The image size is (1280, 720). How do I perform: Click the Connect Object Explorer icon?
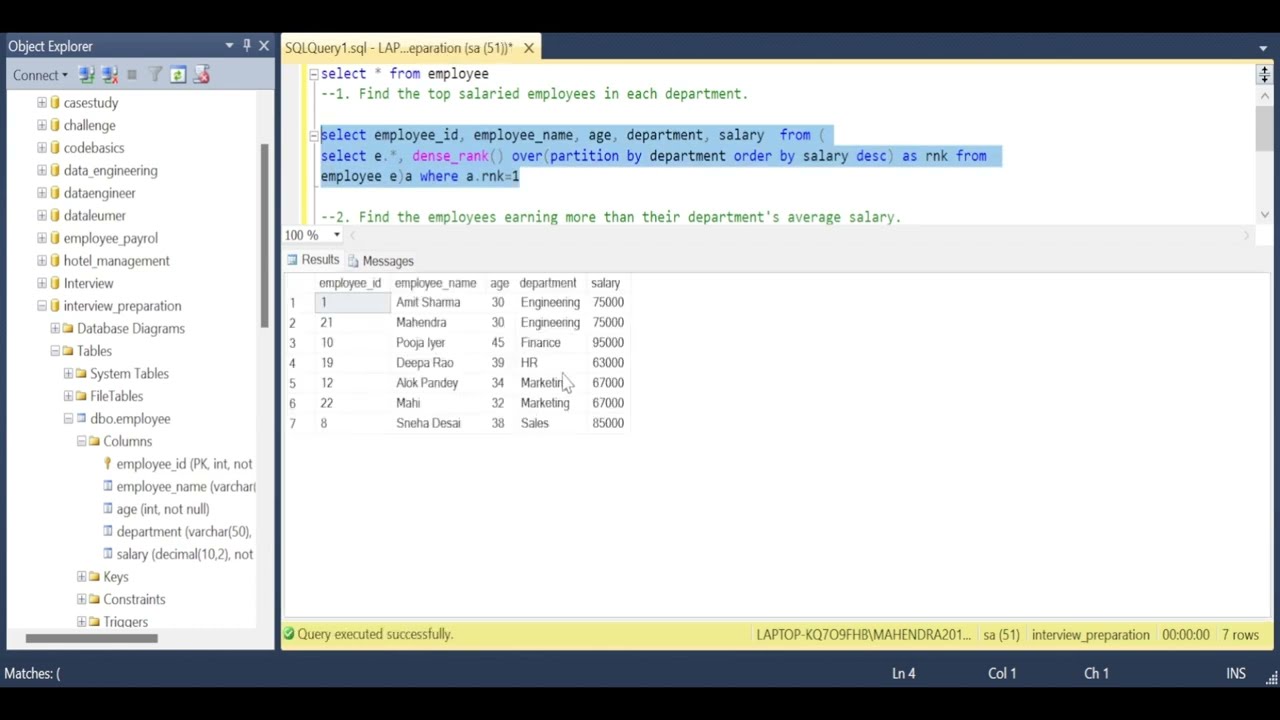click(x=86, y=75)
